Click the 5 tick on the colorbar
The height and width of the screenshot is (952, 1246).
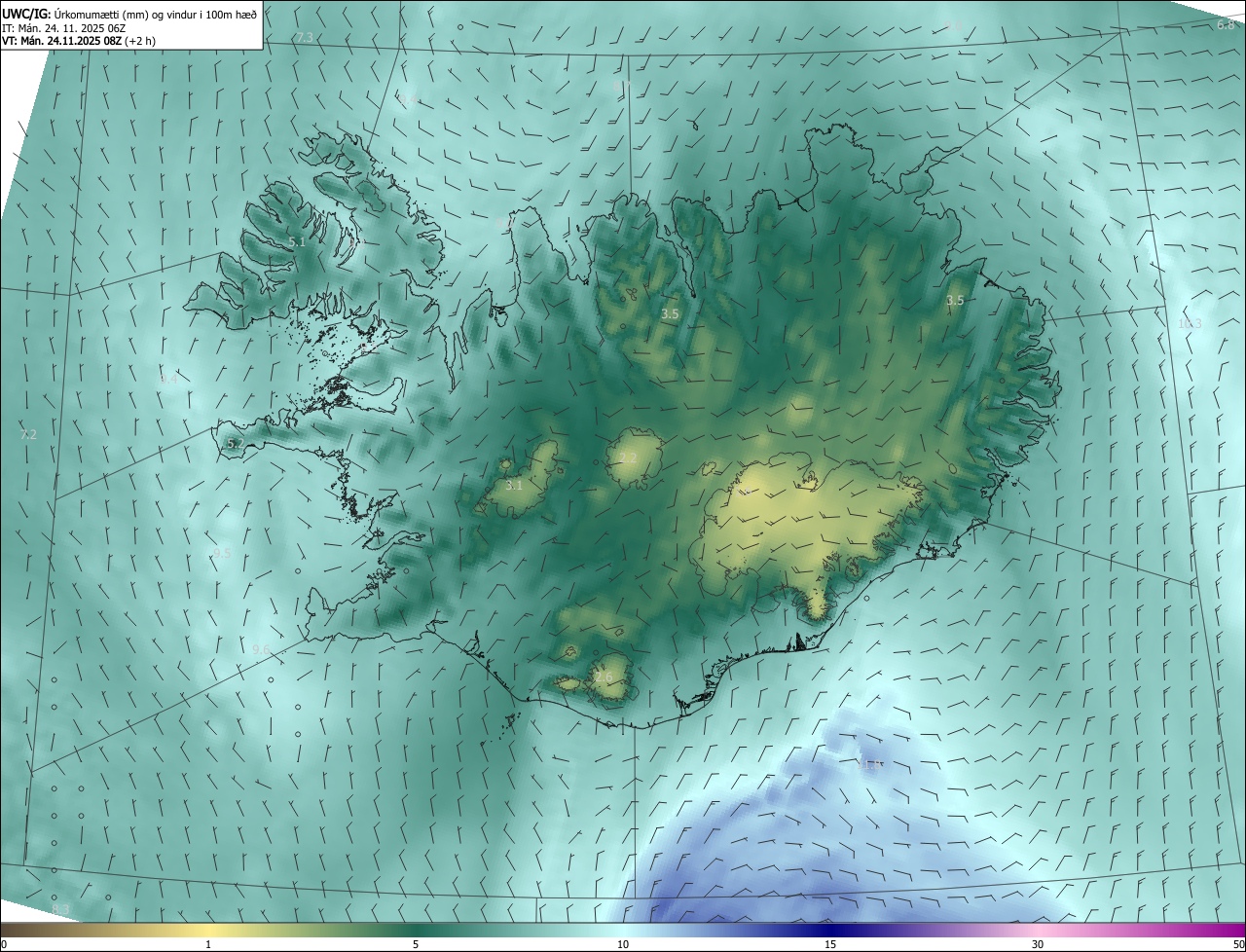point(416,944)
